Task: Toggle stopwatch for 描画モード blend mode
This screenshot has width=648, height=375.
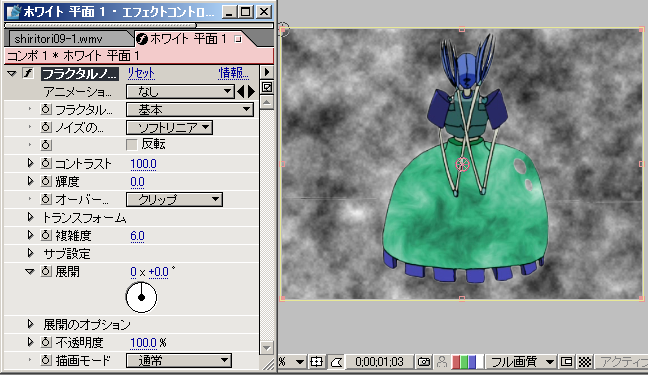Action: pos(46,361)
